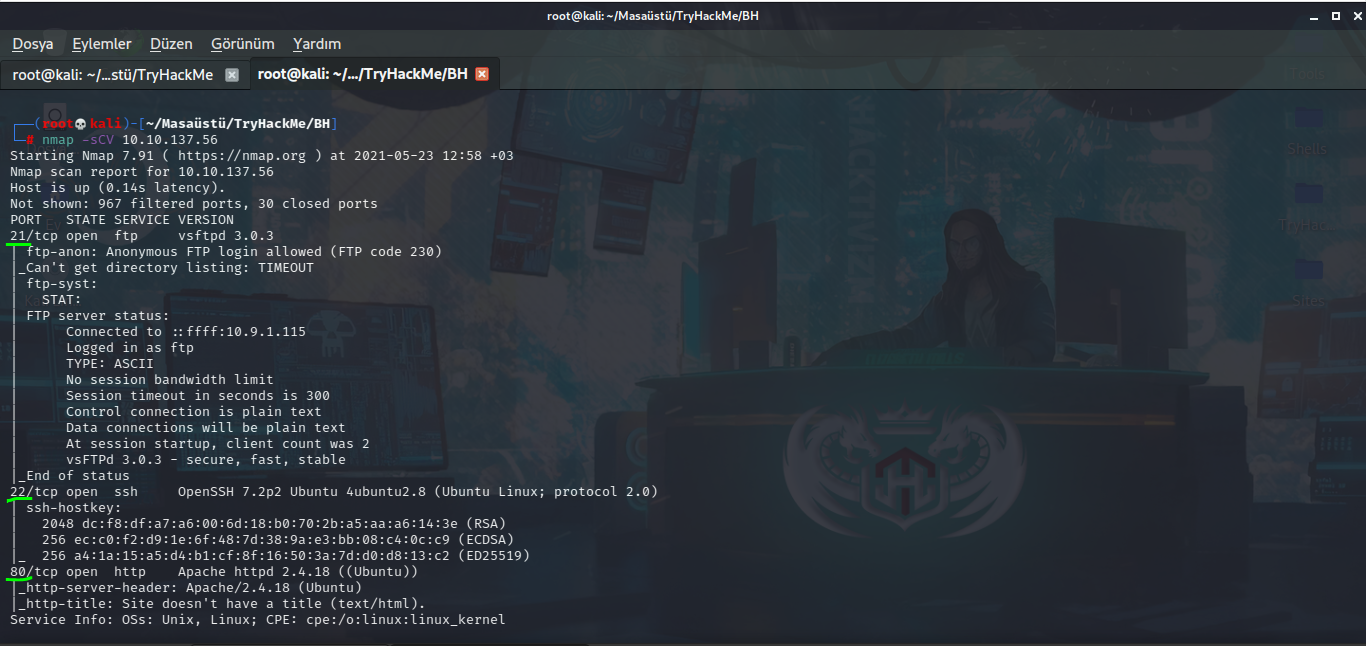Click the 'vsFTPd 3.0.3 - secure, fast, stable' line
This screenshot has width=1366, height=646.
206,460
